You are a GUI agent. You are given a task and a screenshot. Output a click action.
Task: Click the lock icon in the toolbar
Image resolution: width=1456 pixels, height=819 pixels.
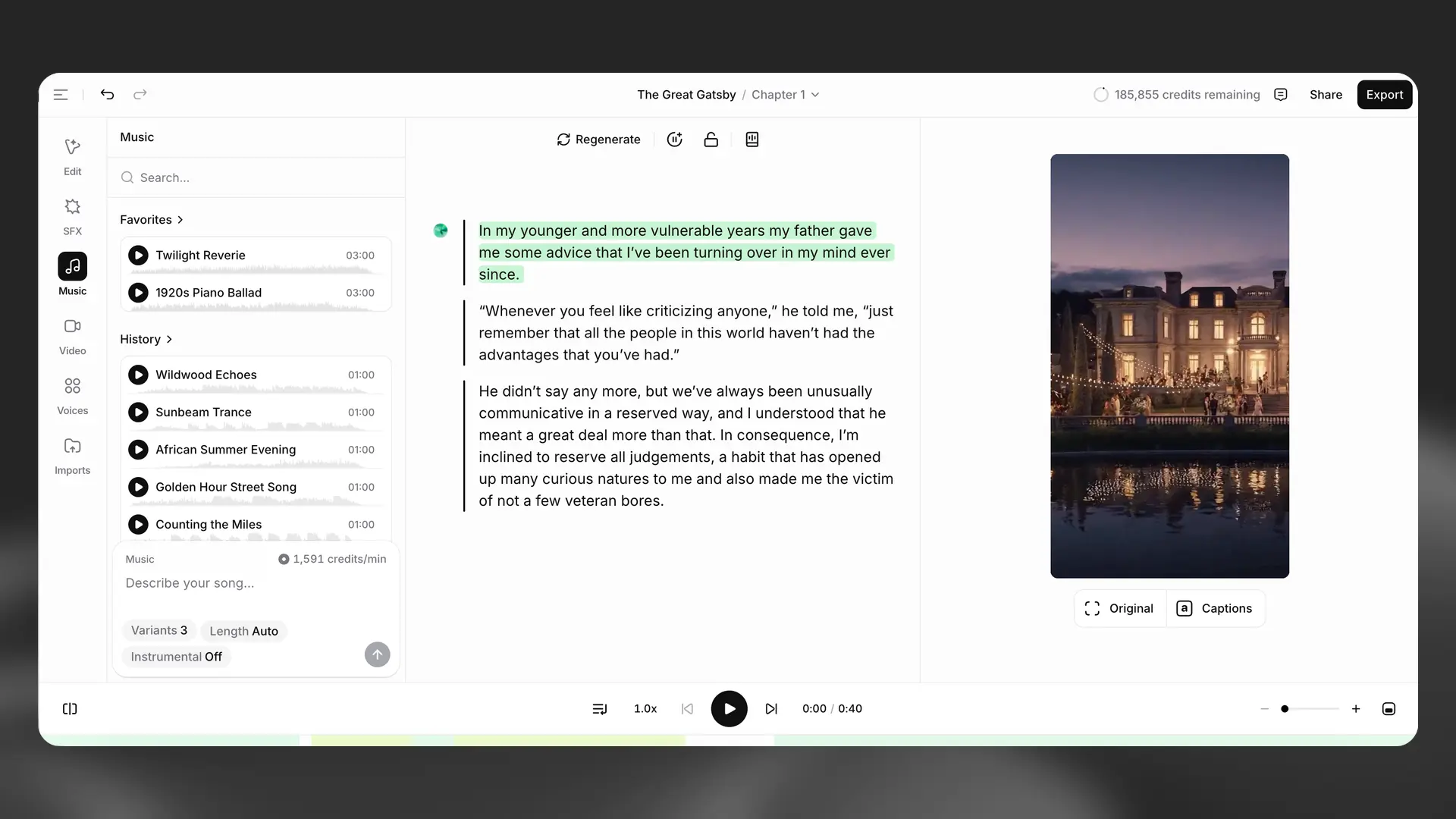point(711,140)
